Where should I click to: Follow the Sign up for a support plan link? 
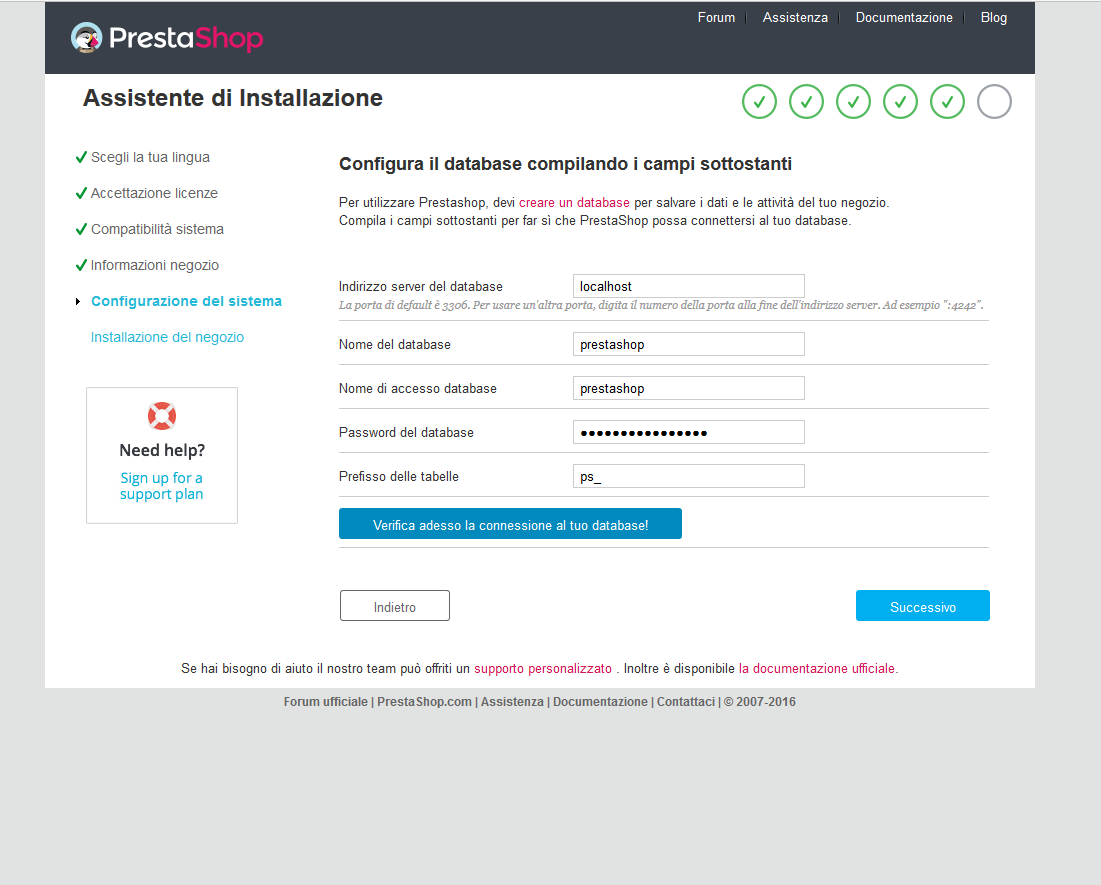[x=162, y=486]
